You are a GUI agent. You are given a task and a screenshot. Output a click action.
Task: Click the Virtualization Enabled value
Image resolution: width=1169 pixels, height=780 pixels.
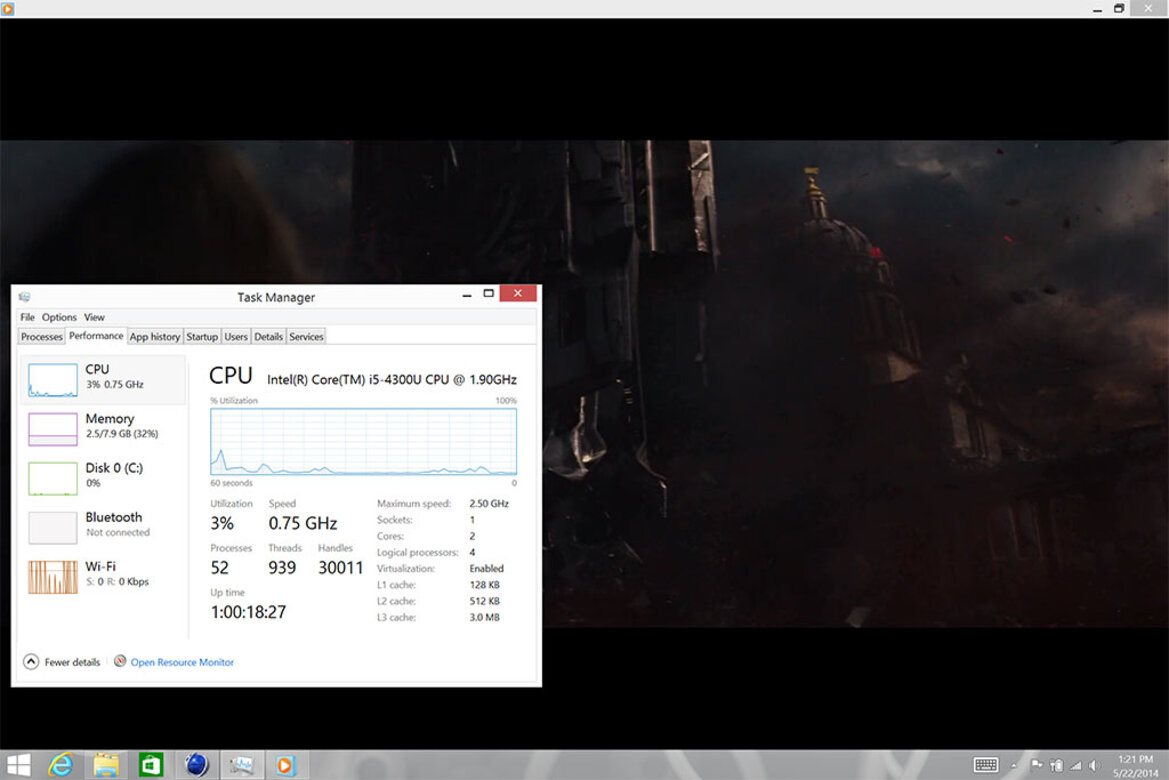(487, 569)
